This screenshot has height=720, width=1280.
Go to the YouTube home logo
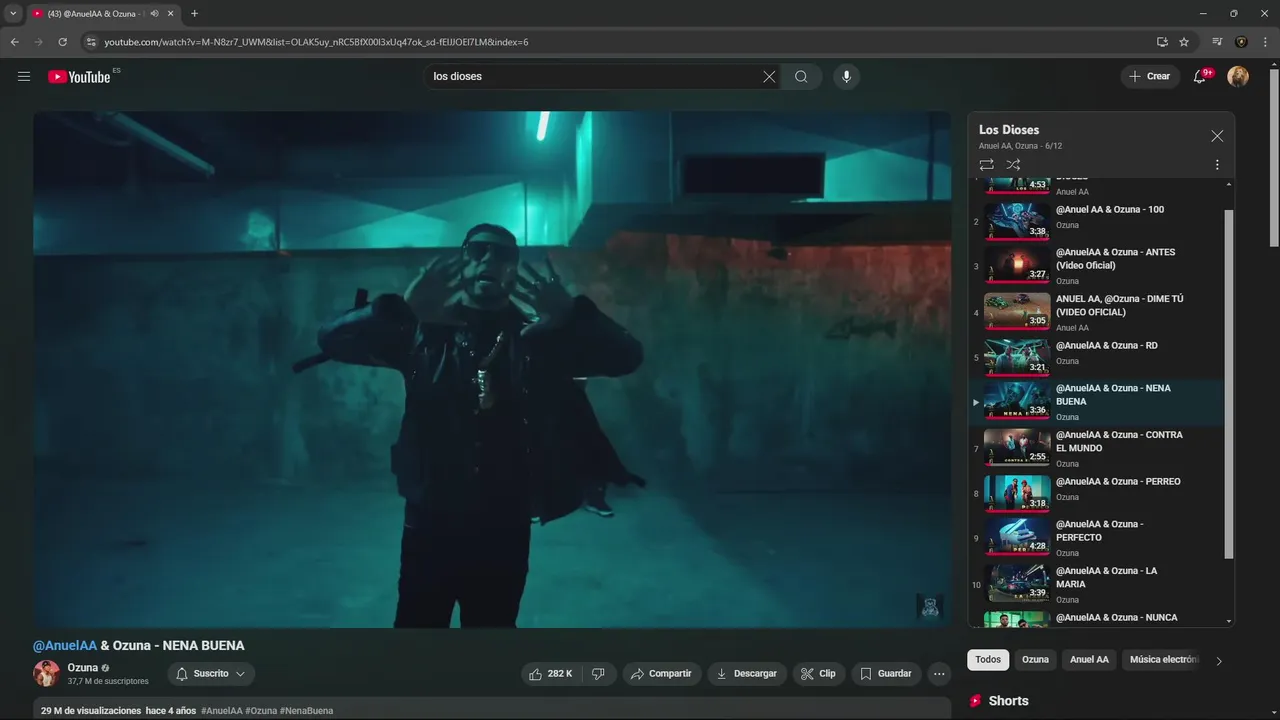(x=79, y=77)
